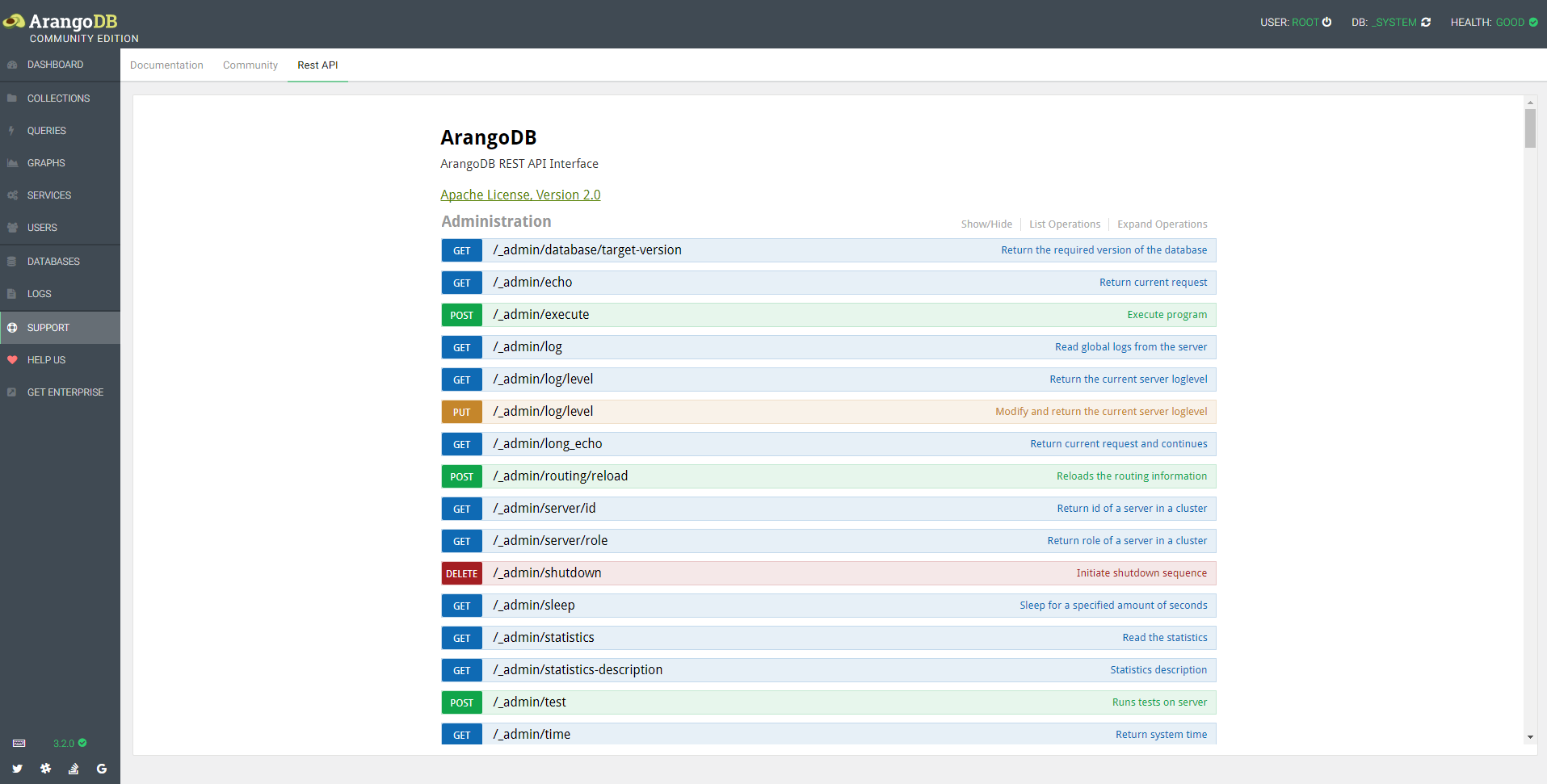This screenshot has width=1547, height=784.
Task: Open the Stack Overflow icon link
Action: coord(74,769)
